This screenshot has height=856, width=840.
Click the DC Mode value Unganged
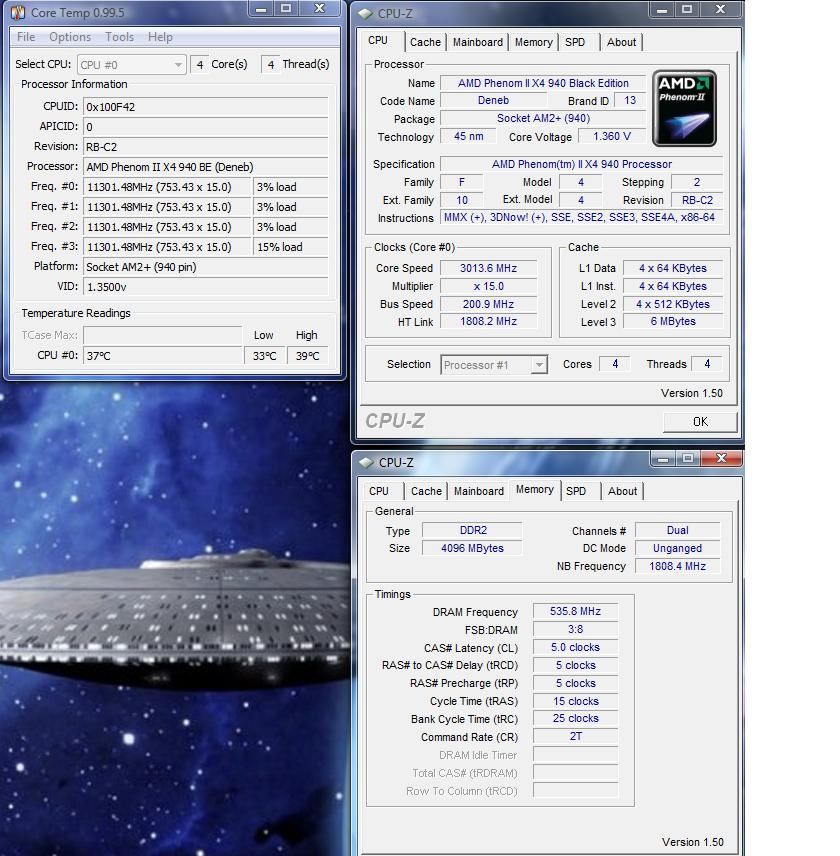[677, 548]
